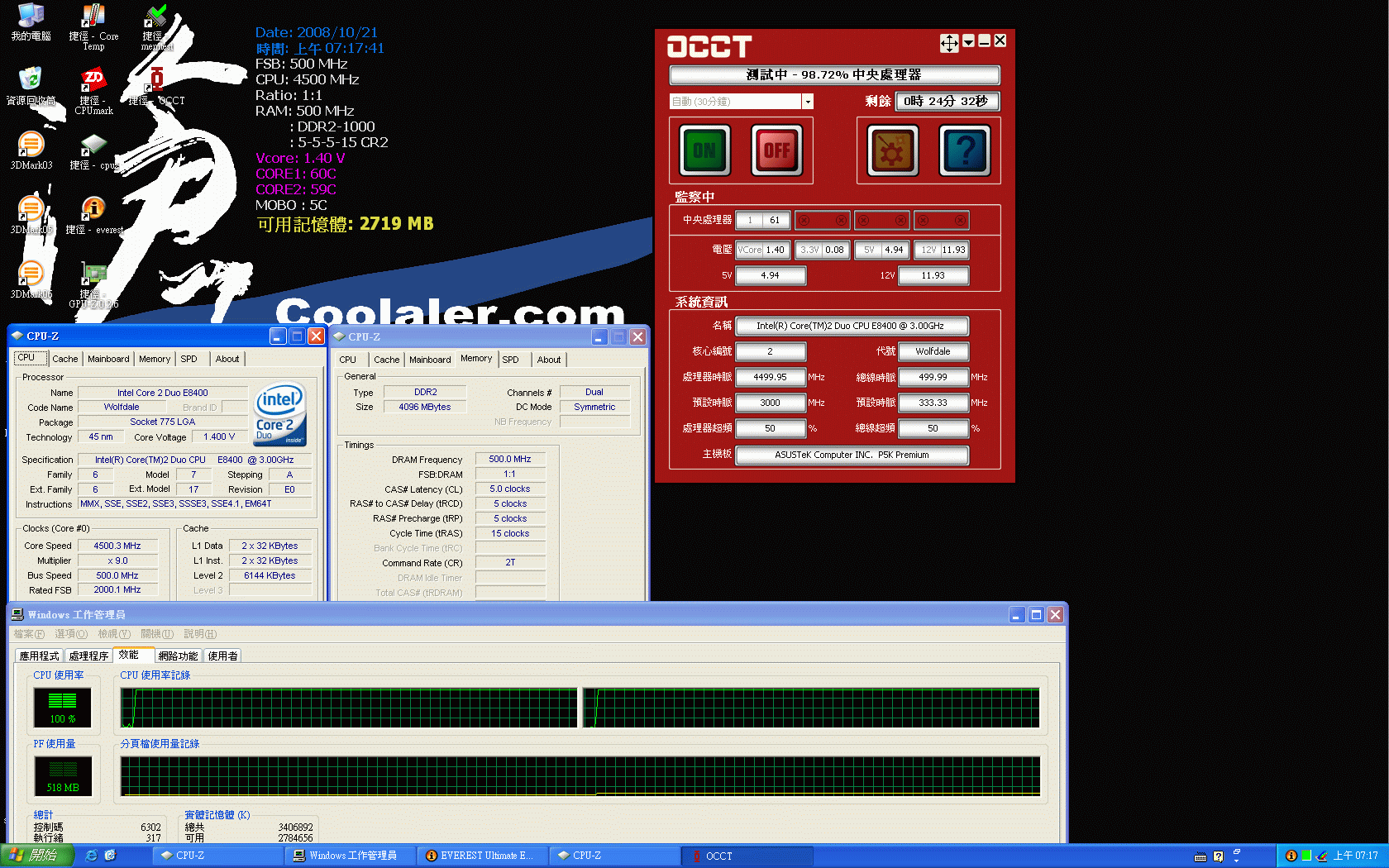The height and width of the screenshot is (868, 1389).
Task: Click the VCore 1.40 voltage reading in OCCT
Action: click(762, 250)
